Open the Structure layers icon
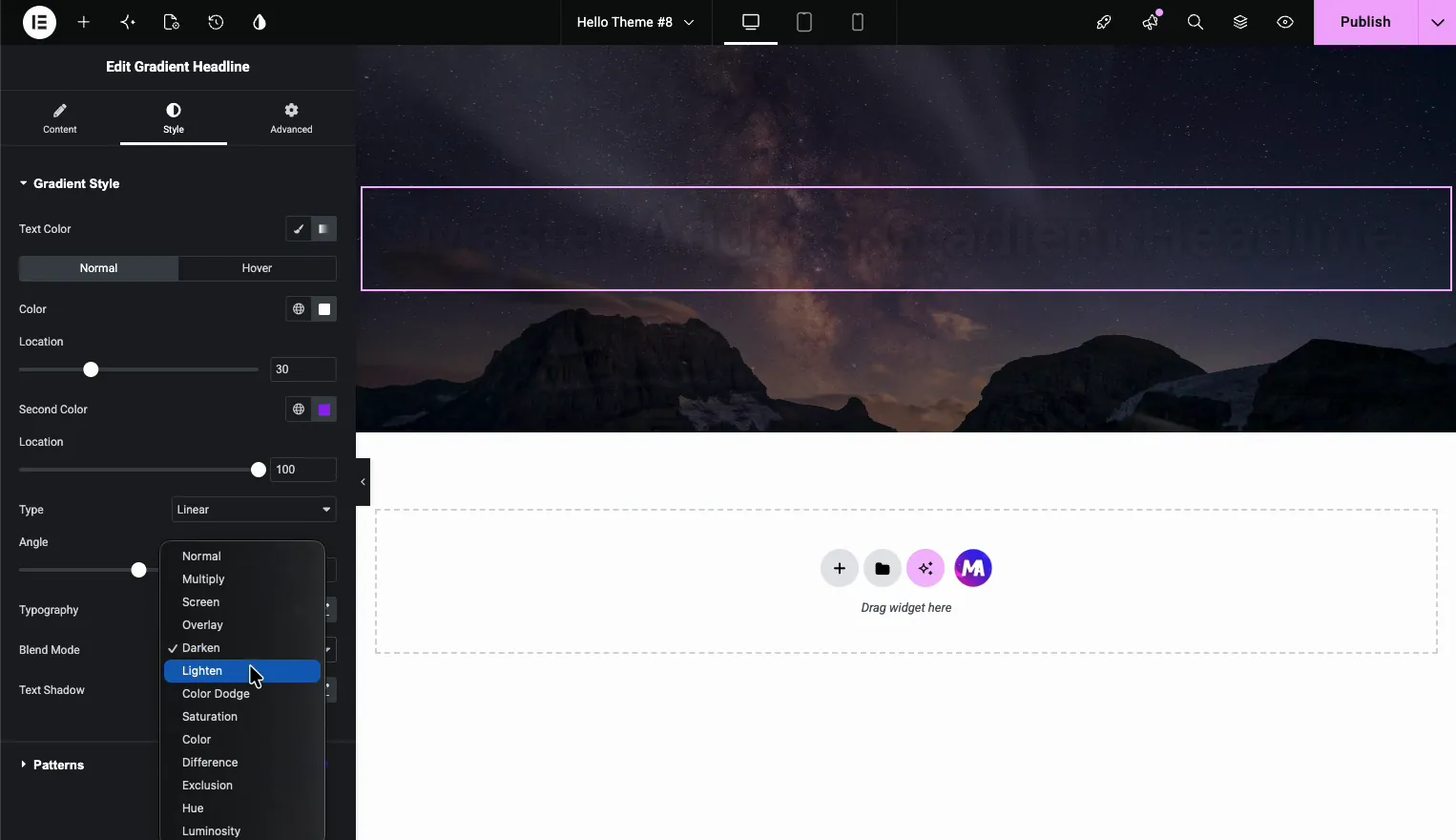This screenshot has width=1456, height=840. (1240, 22)
